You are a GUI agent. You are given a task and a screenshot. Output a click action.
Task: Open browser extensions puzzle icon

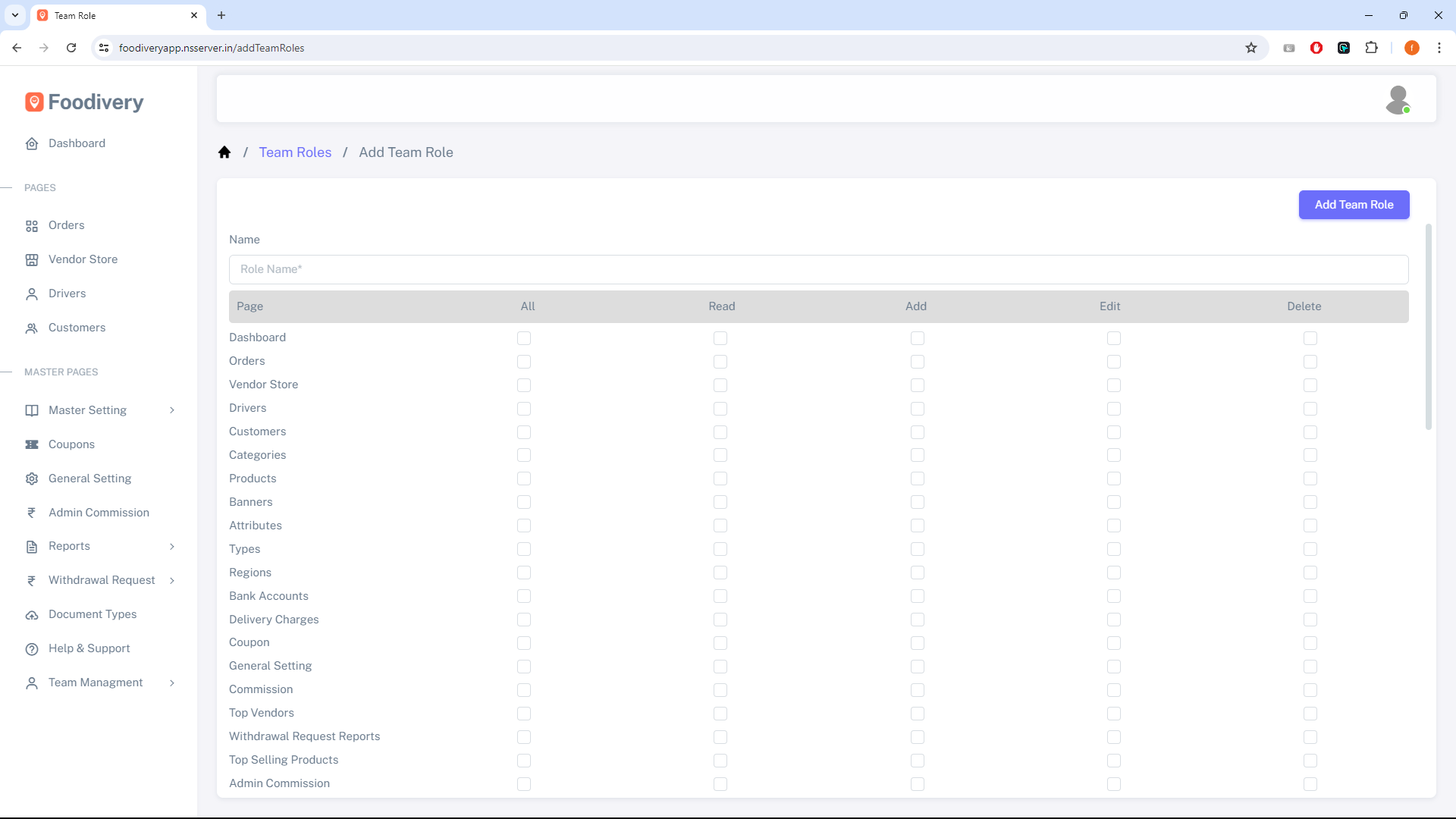tap(1371, 48)
